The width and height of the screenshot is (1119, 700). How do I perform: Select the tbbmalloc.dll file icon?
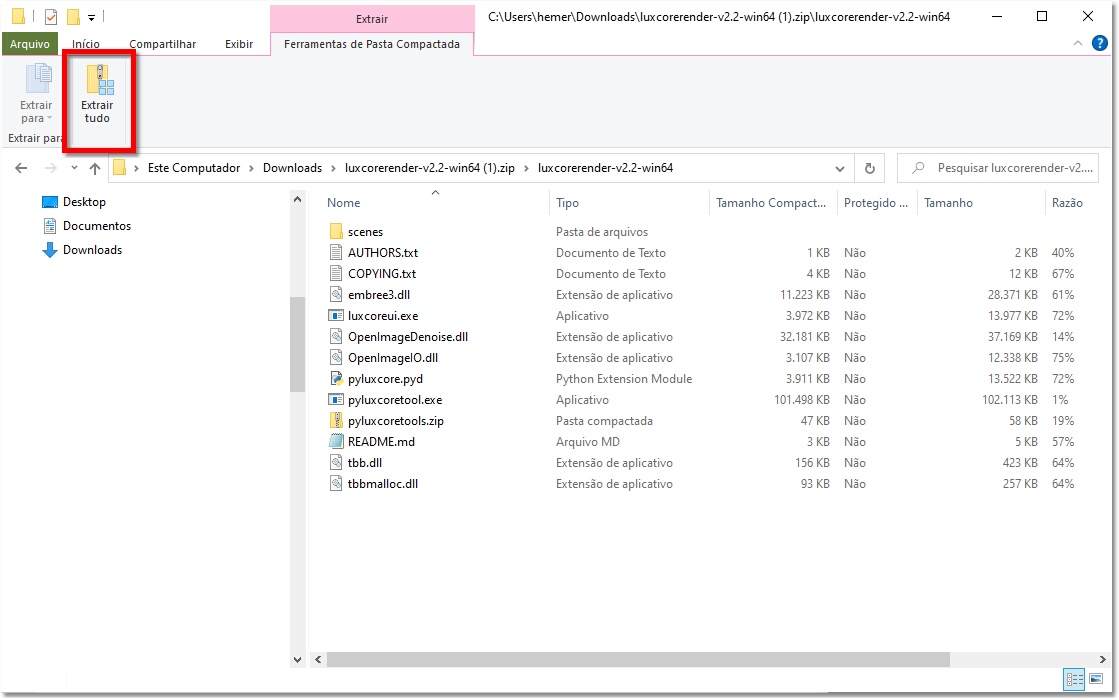[x=336, y=484]
